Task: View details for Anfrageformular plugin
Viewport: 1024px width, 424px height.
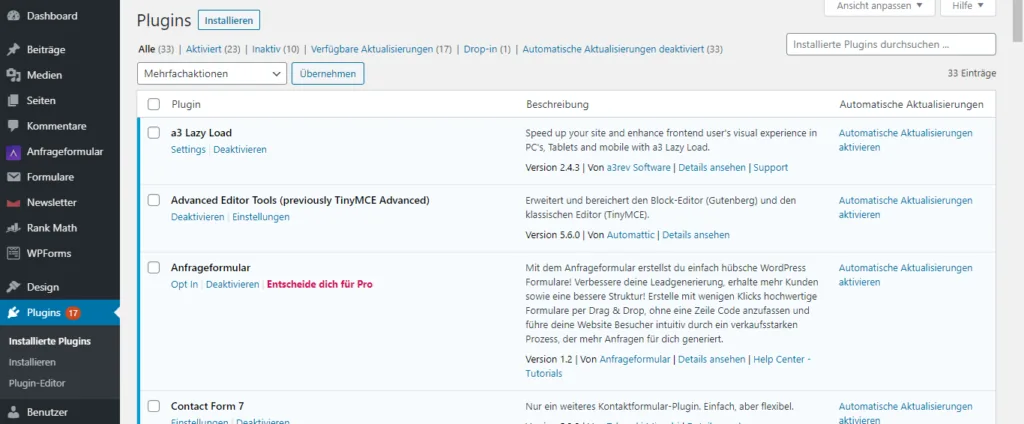Action: tap(712, 359)
